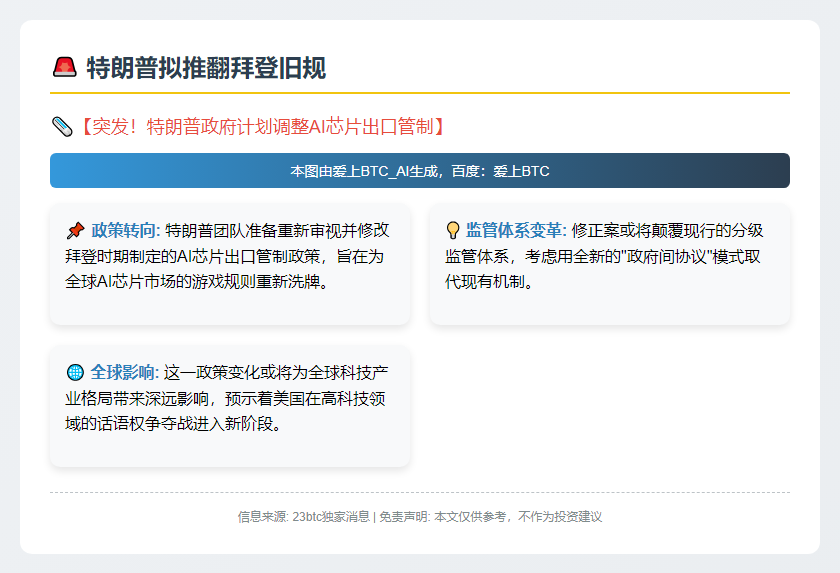Image resolution: width=840 pixels, height=573 pixels.
Task: Click the 监管体系变革 heading label
Action: click(516, 230)
